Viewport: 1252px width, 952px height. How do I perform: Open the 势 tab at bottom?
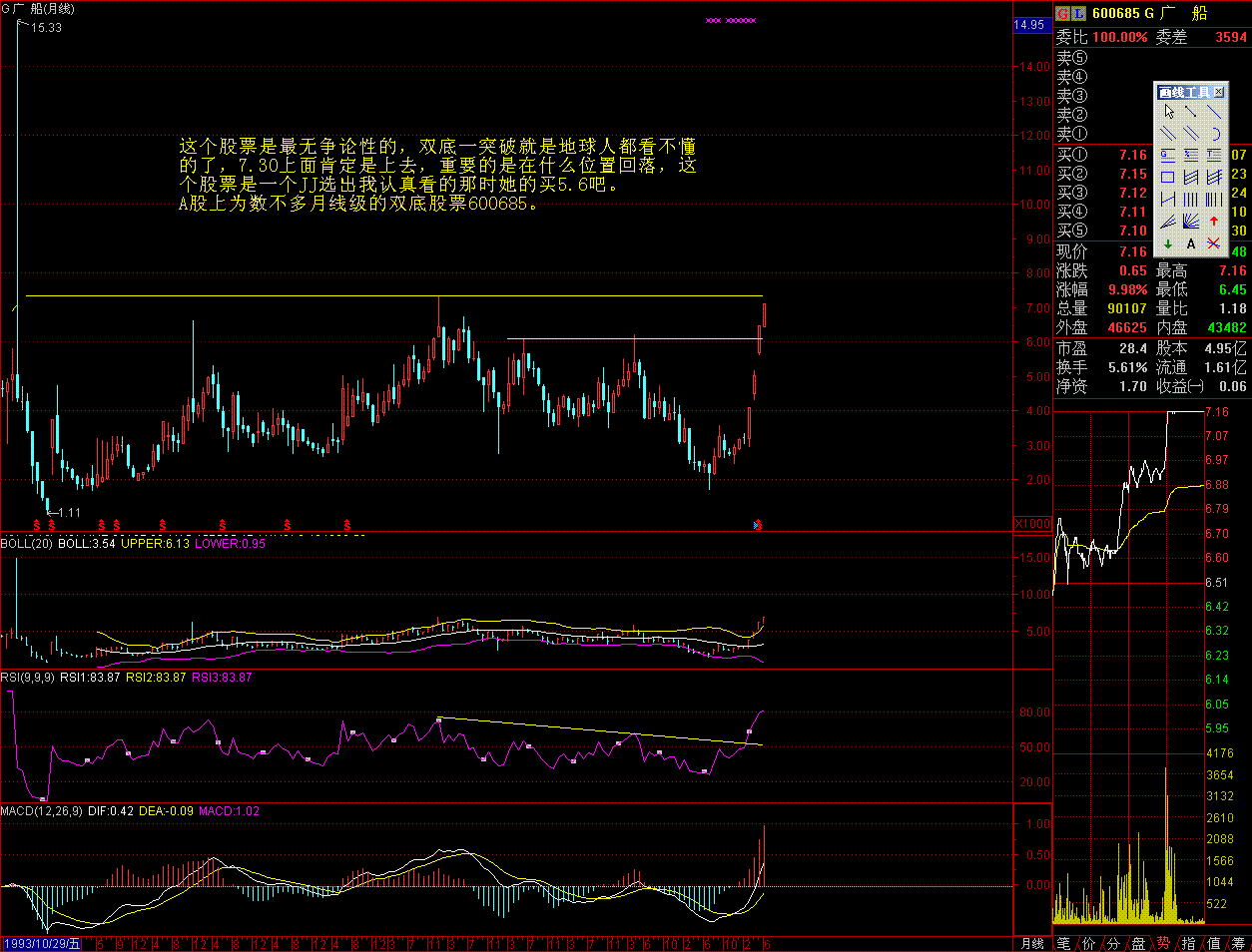point(1164,943)
